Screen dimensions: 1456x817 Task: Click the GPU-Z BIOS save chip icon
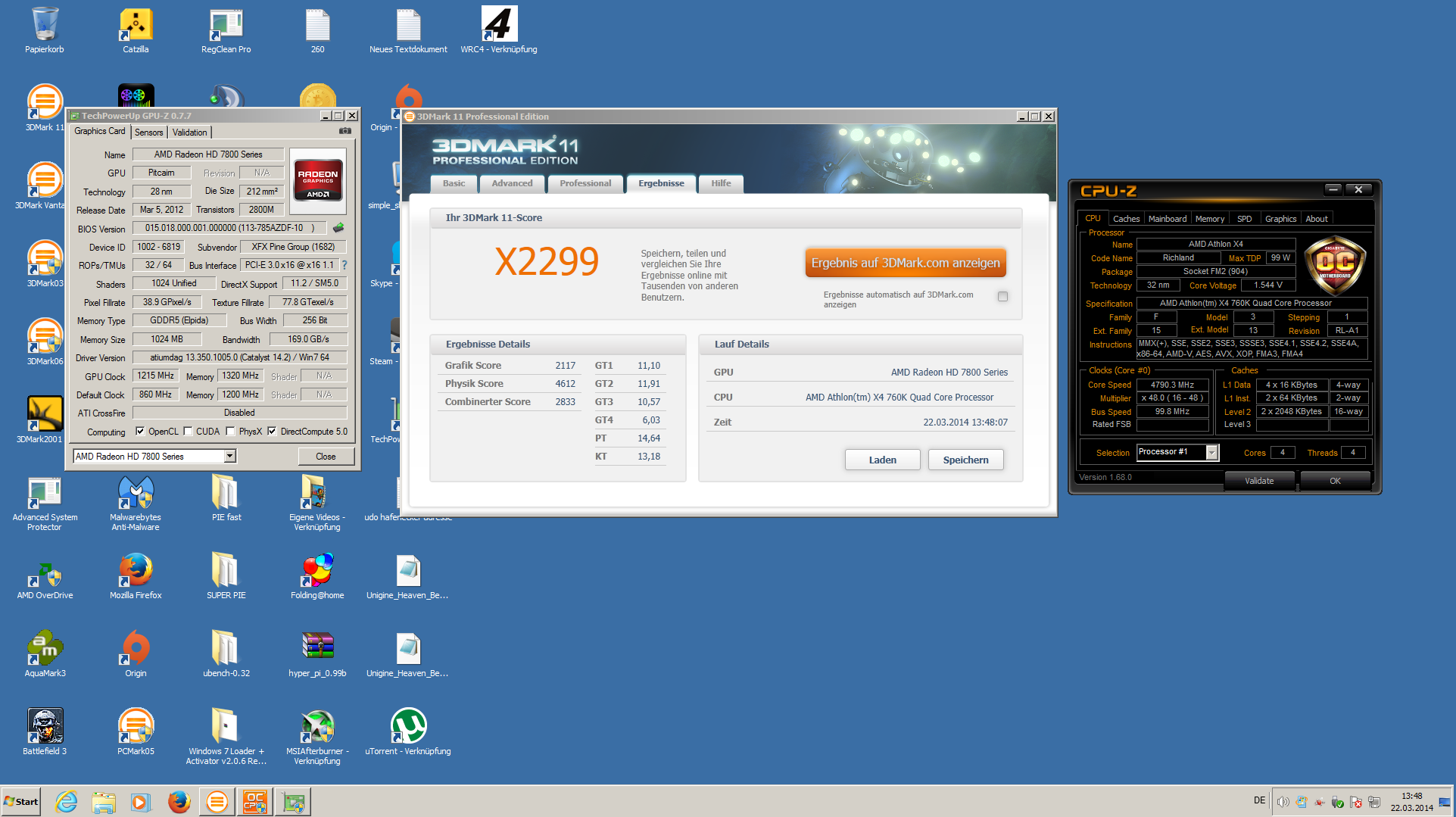tap(338, 227)
